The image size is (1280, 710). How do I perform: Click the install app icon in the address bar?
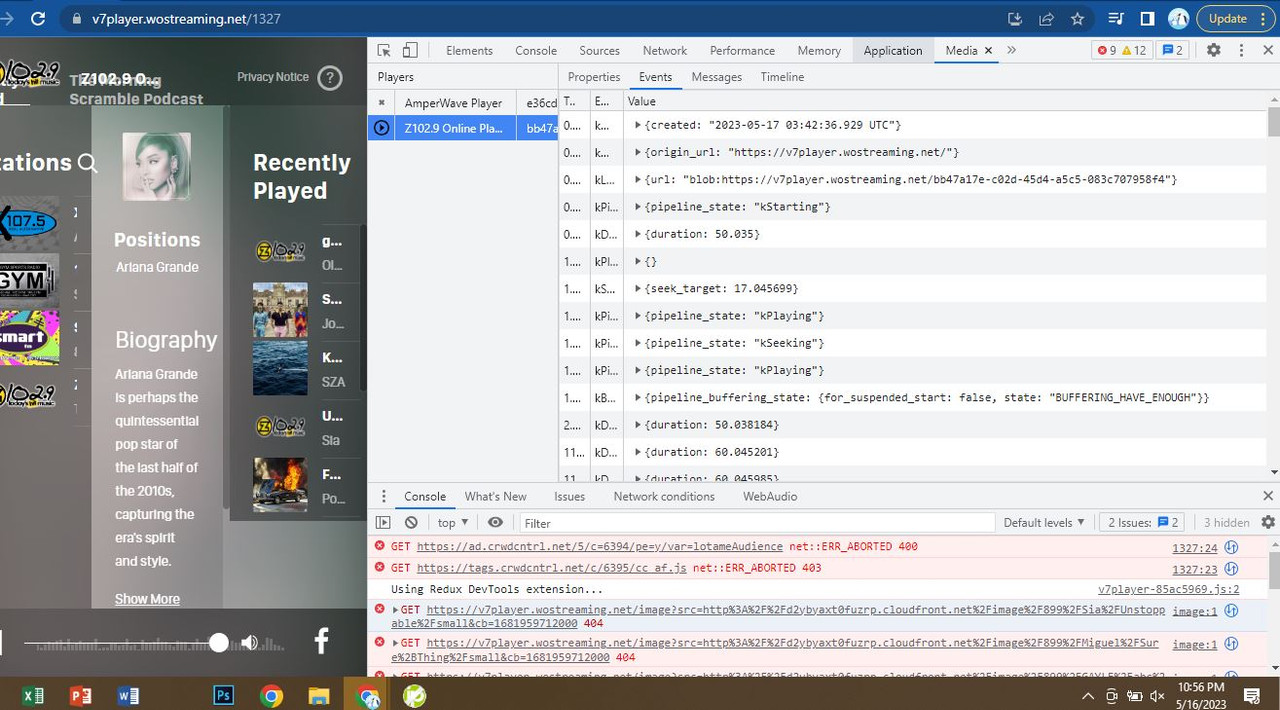click(1015, 18)
